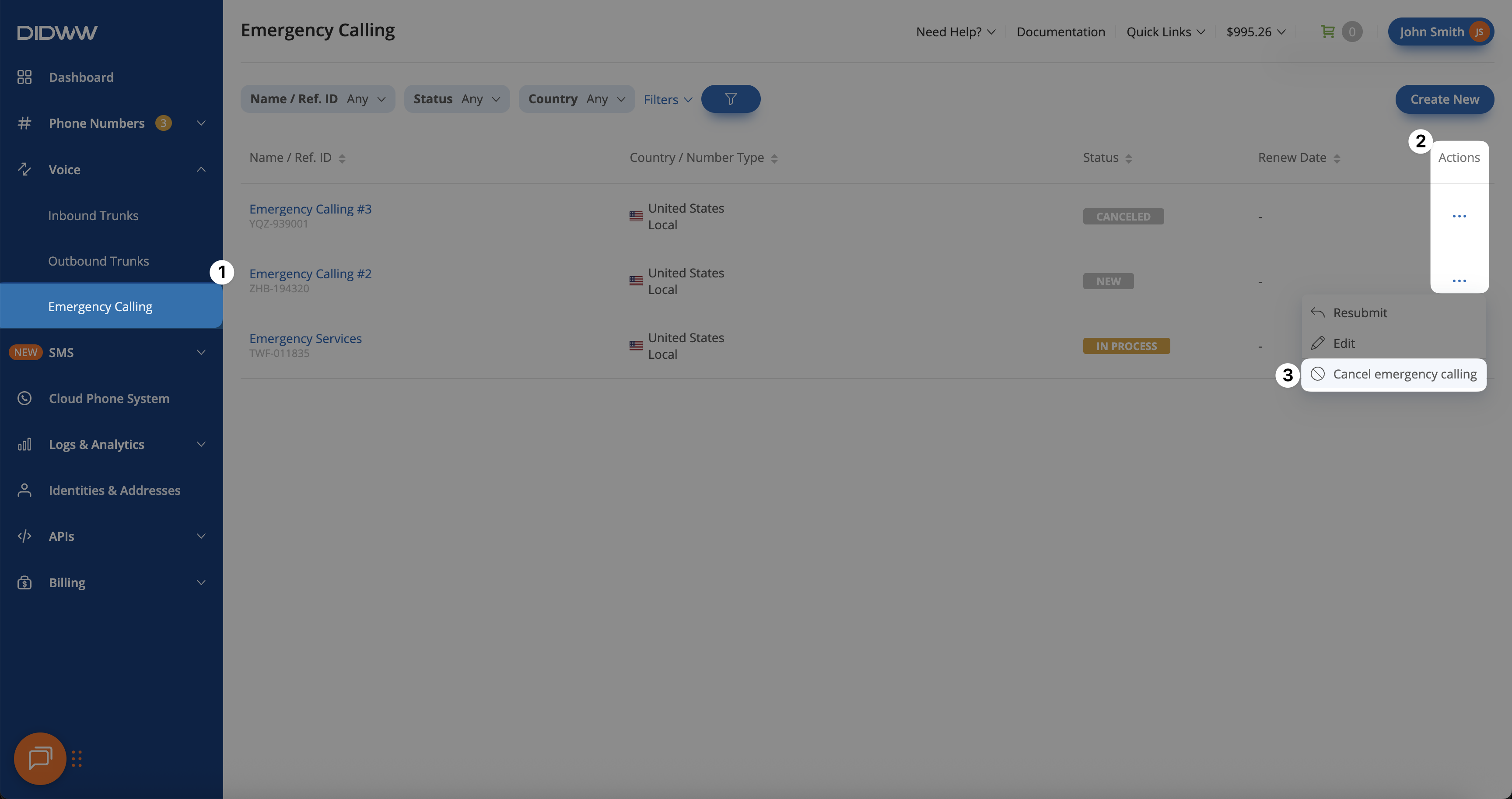Click the JS user avatar badge
The image size is (1512, 799).
pyautogui.click(x=1479, y=32)
